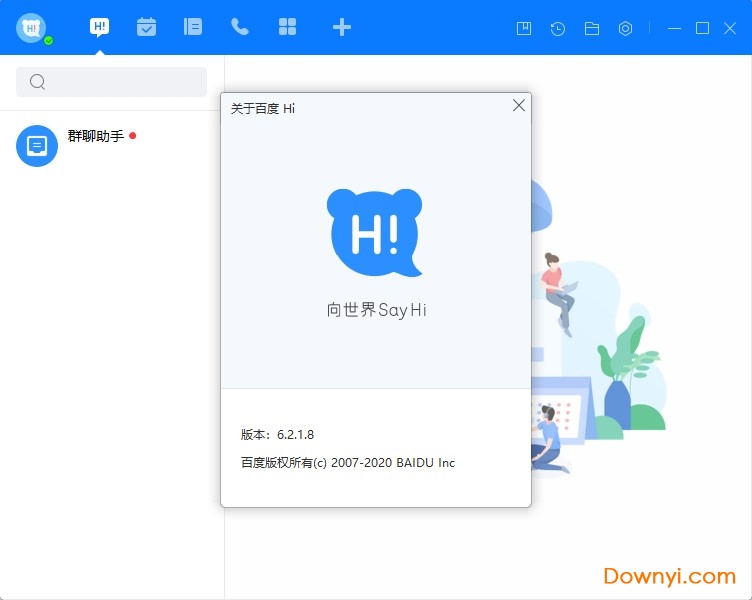
Task: Open the calendar schedule icon
Action: click(x=147, y=27)
